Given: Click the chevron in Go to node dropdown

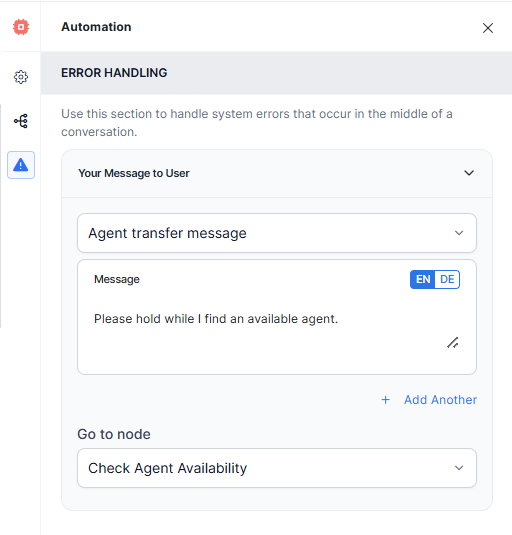Looking at the screenshot, I should 459,468.
